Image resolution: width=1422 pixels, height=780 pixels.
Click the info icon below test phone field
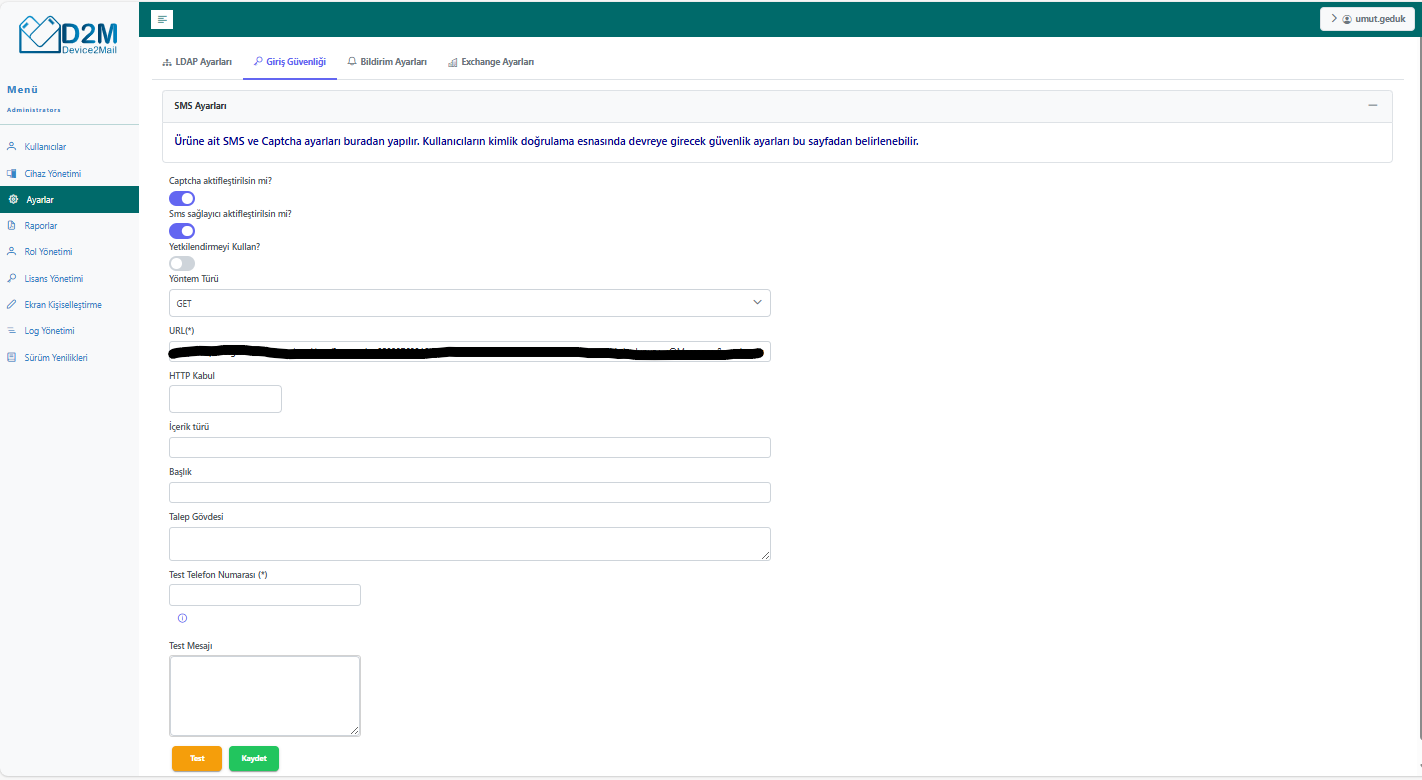point(182,618)
